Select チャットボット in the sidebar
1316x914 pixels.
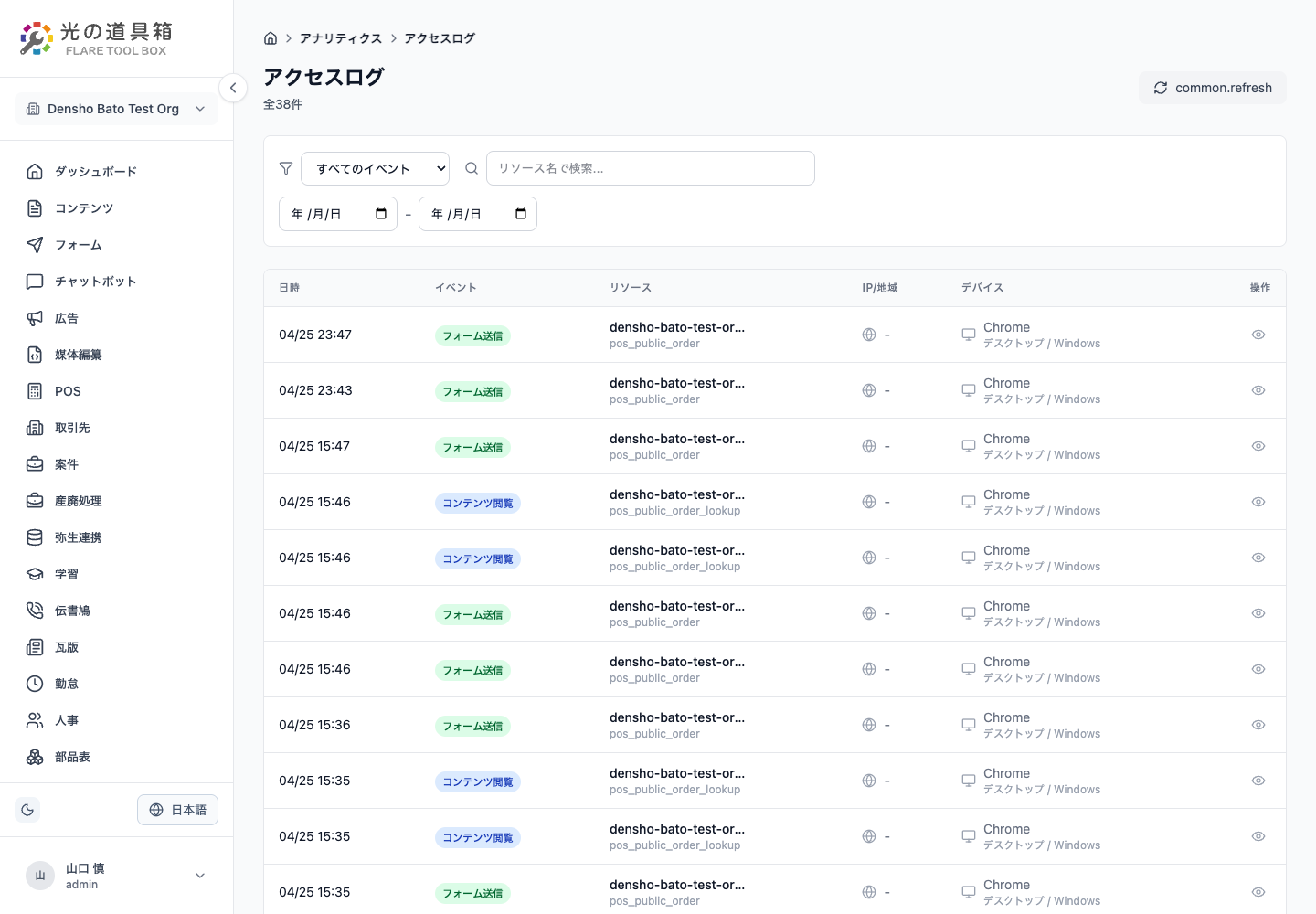[x=116, y=282]
